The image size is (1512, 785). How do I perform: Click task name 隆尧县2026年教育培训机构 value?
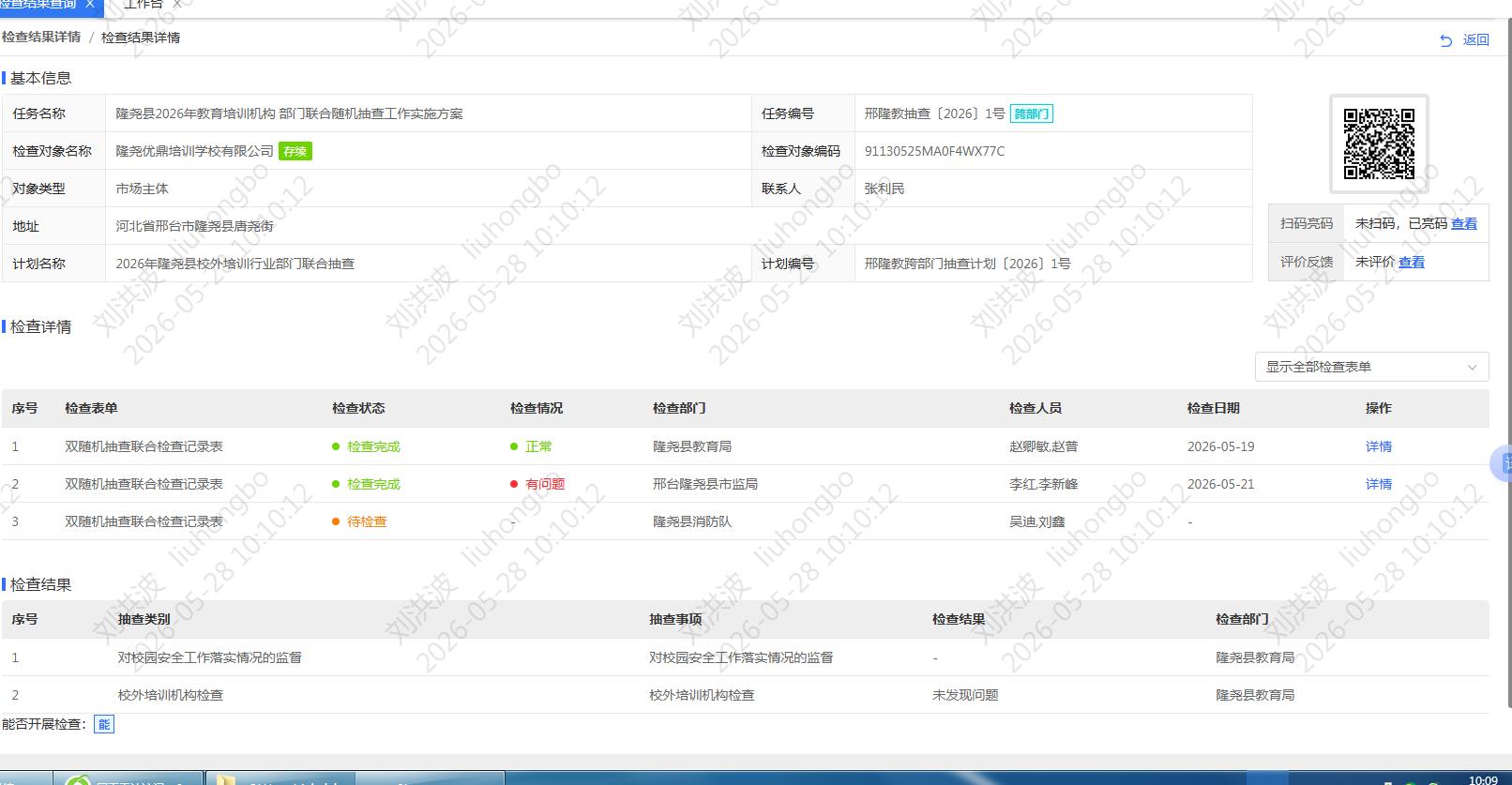pos(289,113)
